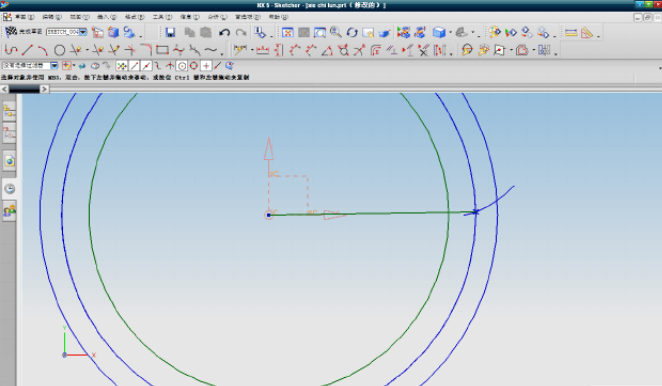Open the Roles sidebar tab
The width and height of the screenshot is (662, 386).
tap(9, 210)
